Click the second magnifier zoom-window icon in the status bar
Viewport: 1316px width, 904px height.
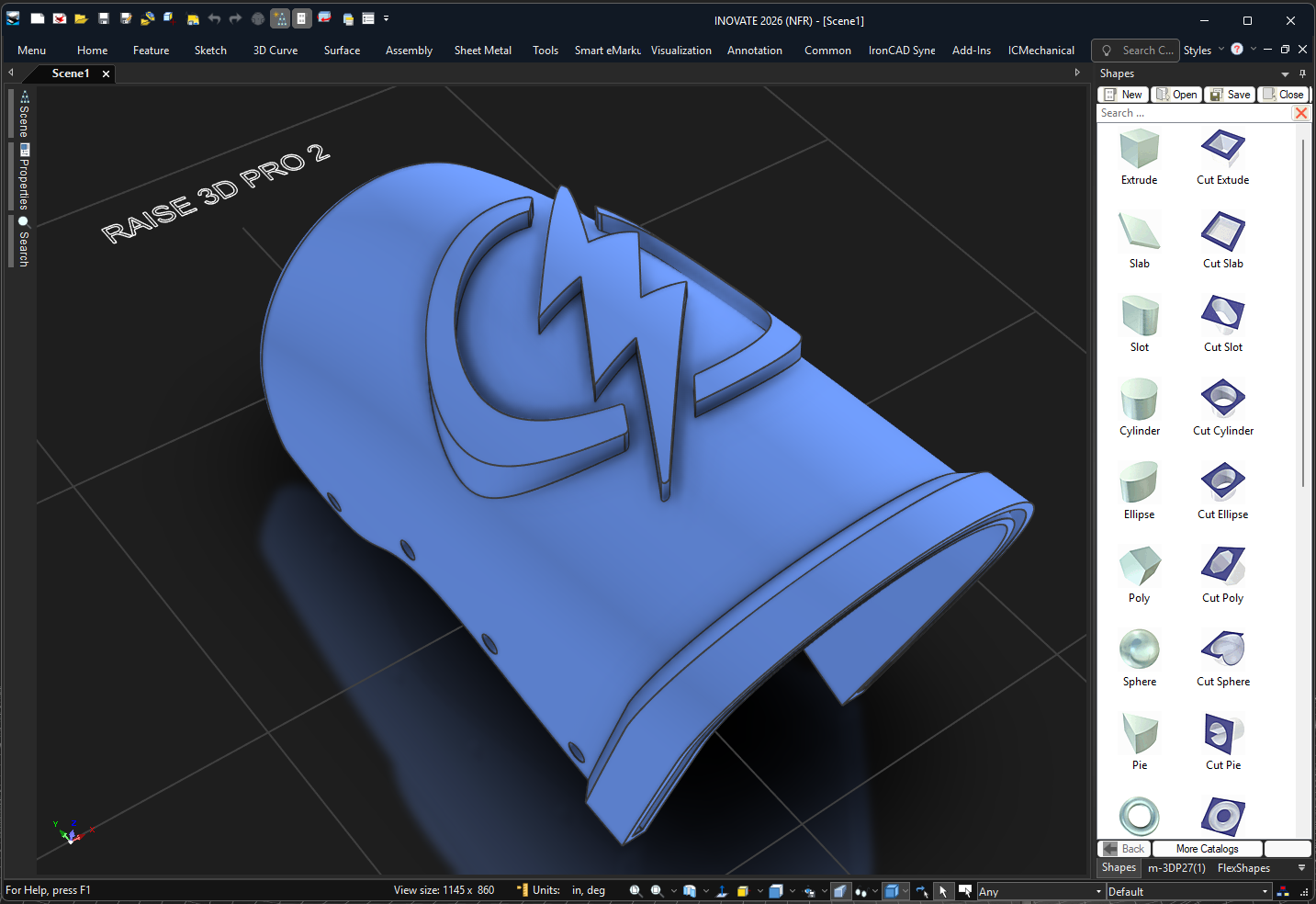pyautogui.click(x=657, y=891)
